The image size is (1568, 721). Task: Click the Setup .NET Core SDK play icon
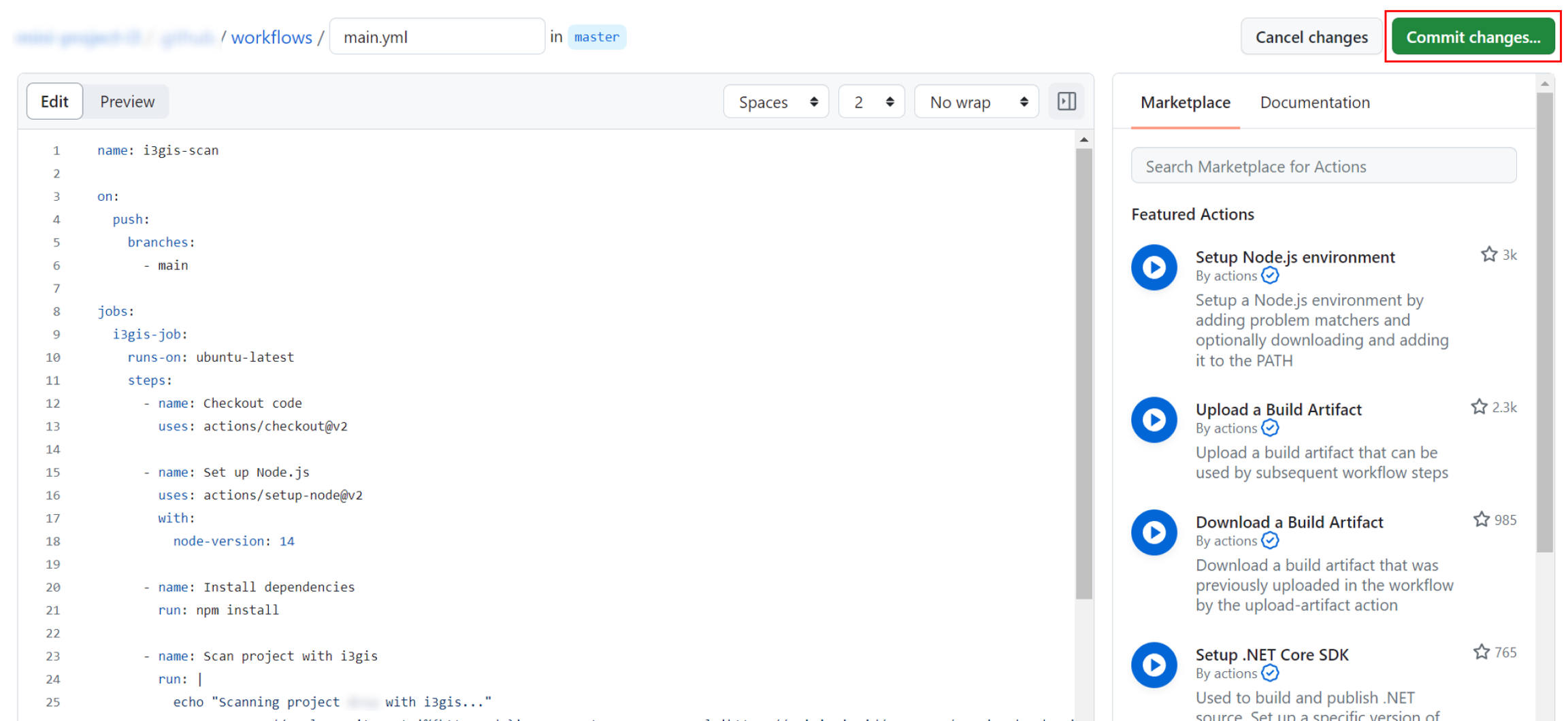tap(1154, 665)
